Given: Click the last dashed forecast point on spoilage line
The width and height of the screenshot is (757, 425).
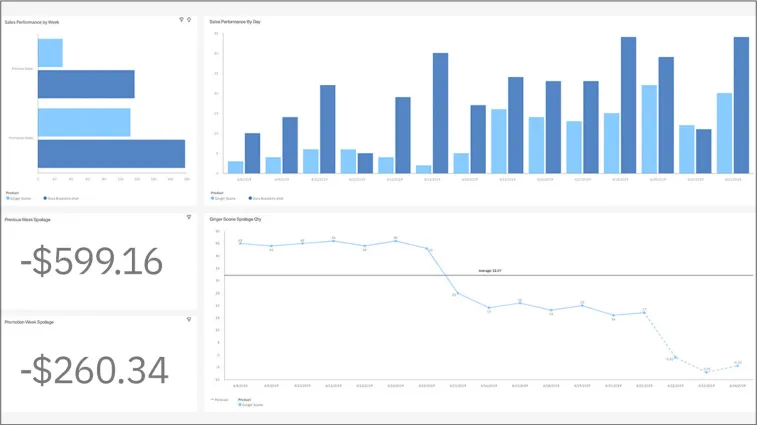Looking at the screenshot, I should pos(737,366).
